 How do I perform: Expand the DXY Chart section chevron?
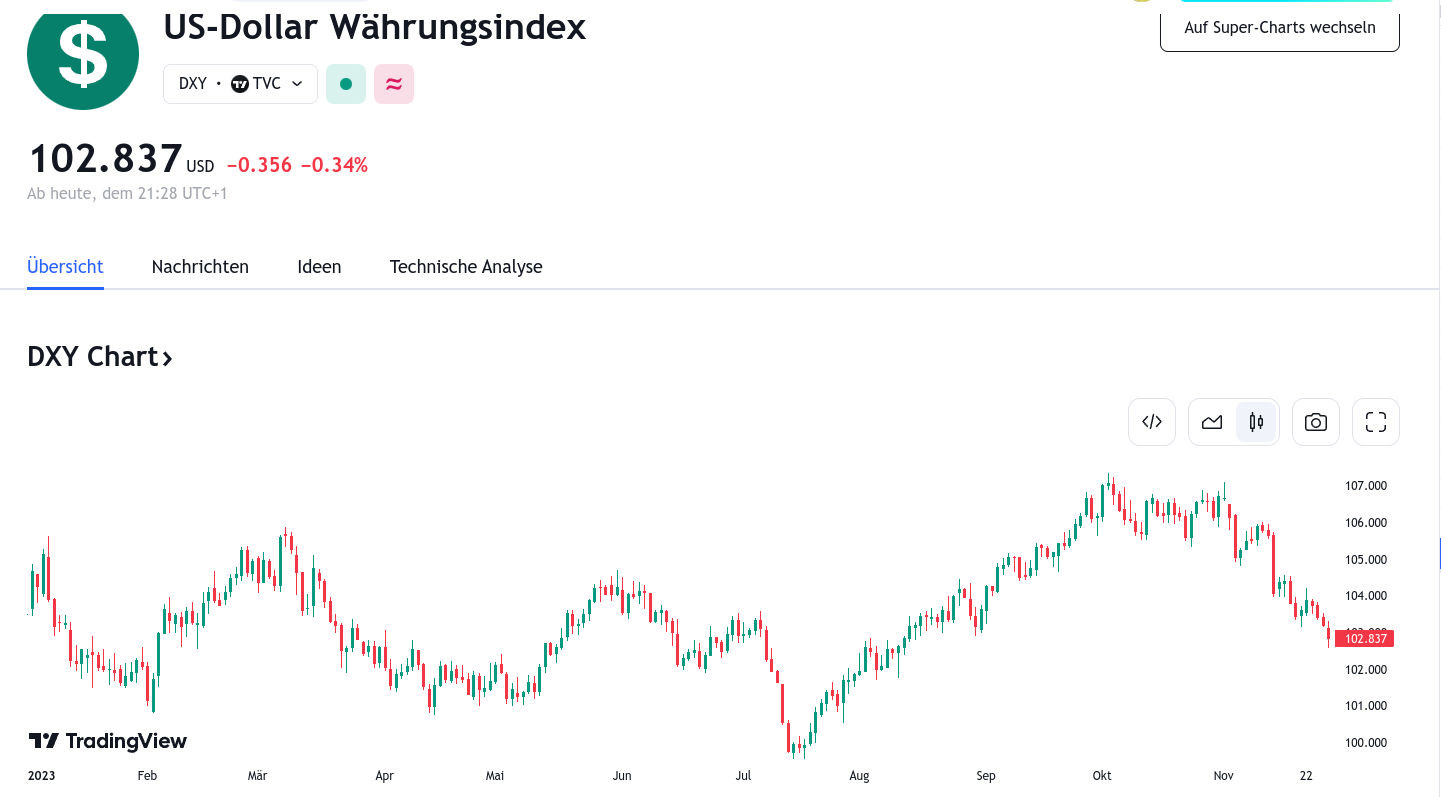pos(165,357)
